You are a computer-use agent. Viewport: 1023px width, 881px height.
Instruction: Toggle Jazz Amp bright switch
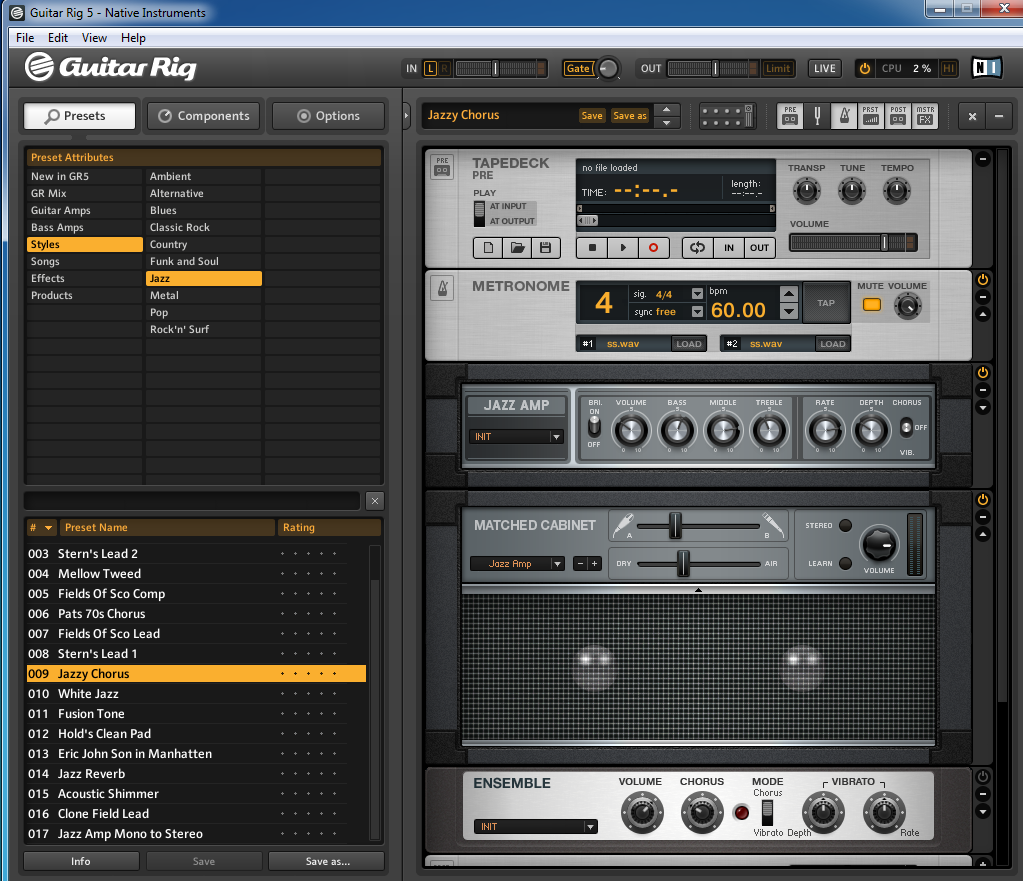(x=594, y=426)
